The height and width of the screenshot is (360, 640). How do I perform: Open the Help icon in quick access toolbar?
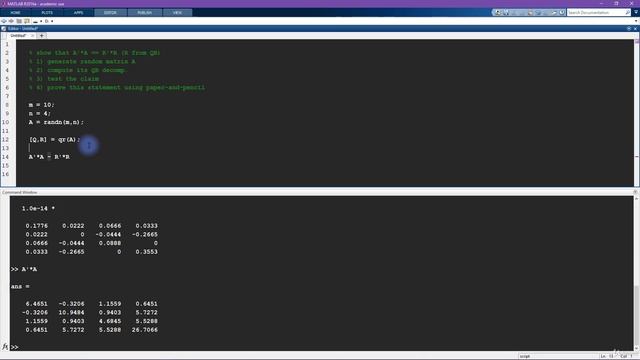pyautogui.click(x=562, y=13)
